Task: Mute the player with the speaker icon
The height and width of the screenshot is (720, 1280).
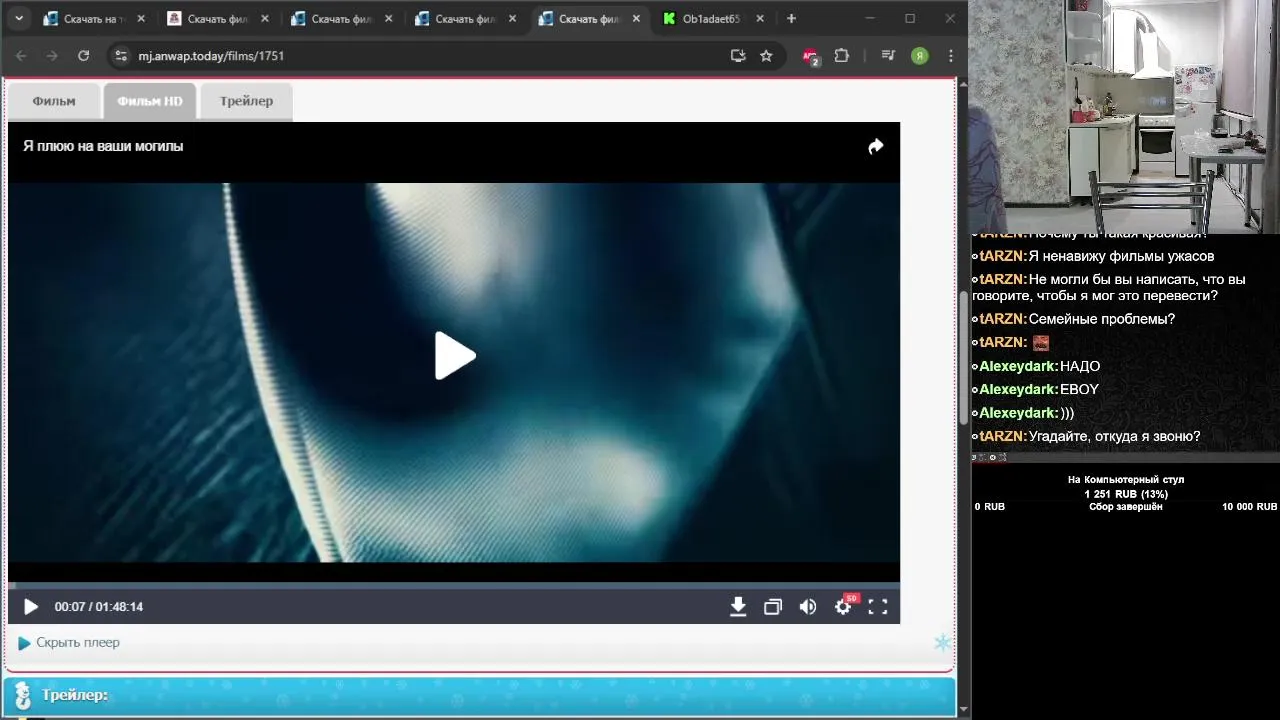Action: click(808, 607)
